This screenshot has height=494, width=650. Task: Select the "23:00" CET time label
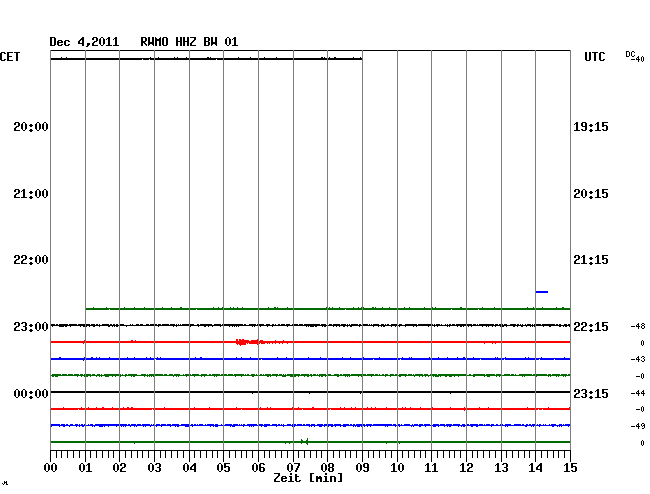coord(31,327)
